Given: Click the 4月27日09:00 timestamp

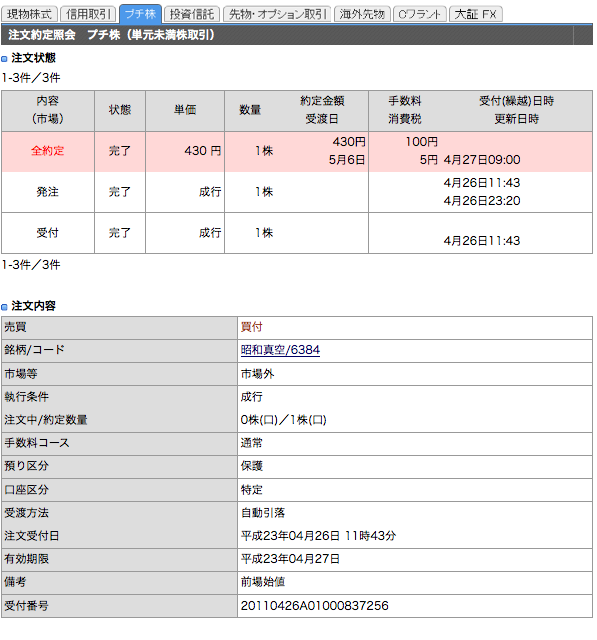Looking at the screenshot, I should [x=482, y=160].
